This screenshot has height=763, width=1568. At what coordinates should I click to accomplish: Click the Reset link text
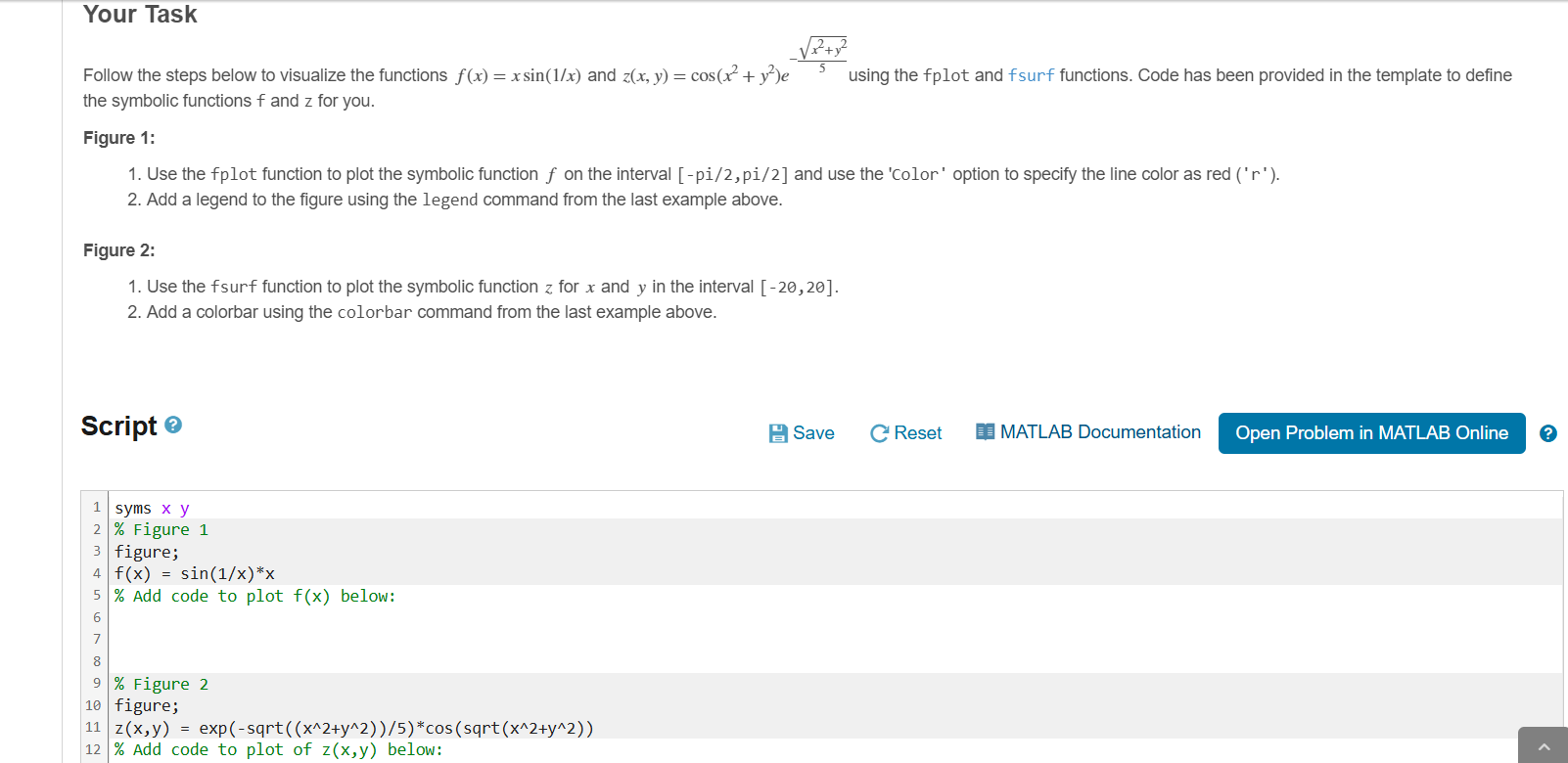(x=917, y=433)
